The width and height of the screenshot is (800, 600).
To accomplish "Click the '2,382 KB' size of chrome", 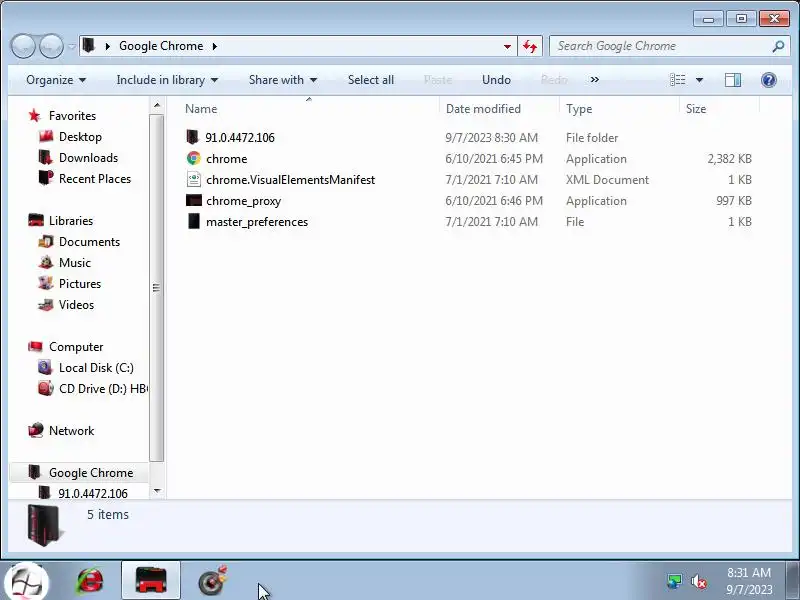I will (x=729, y=159).
